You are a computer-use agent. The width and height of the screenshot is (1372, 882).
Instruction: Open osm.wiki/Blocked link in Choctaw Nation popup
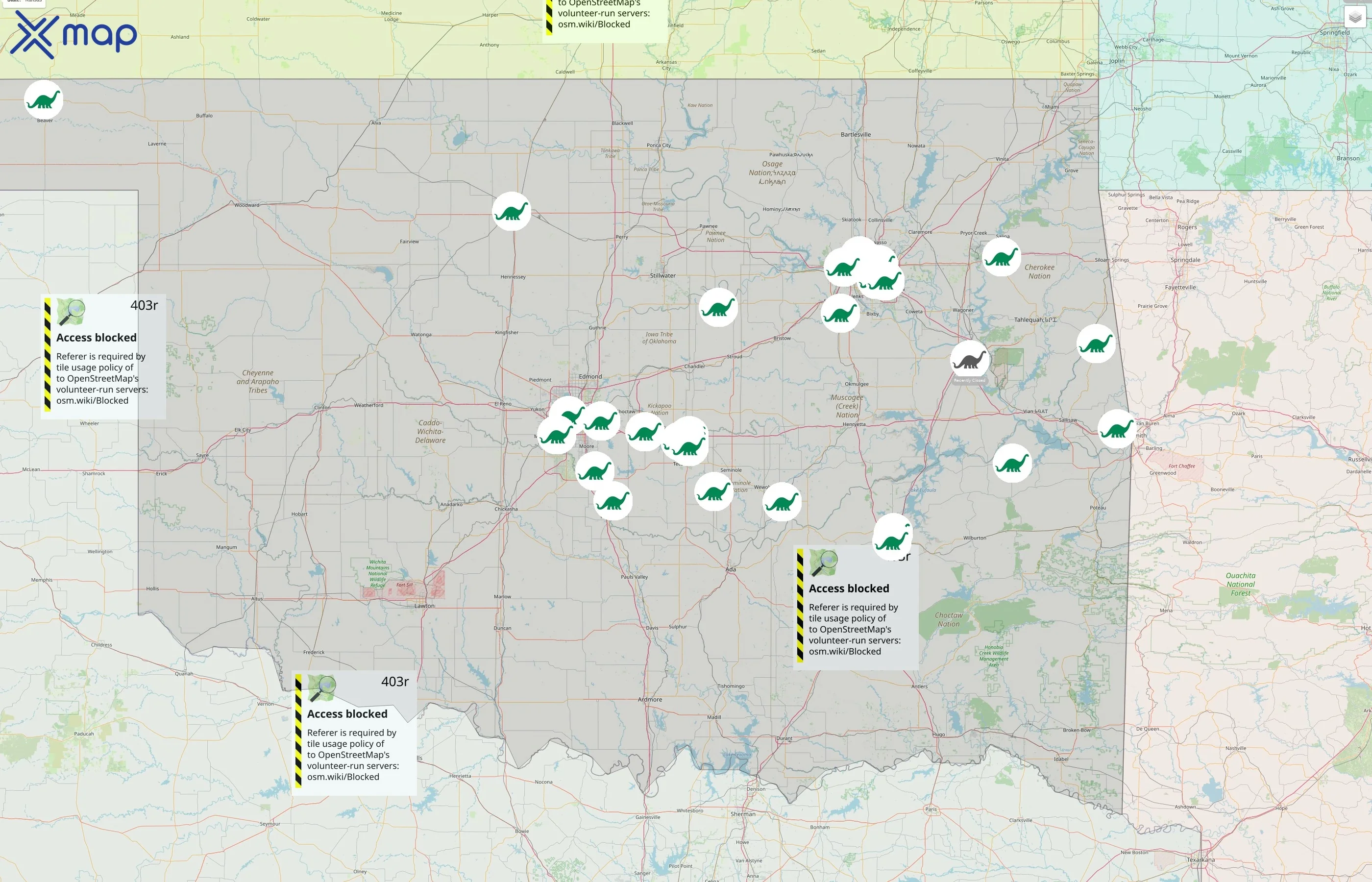coord(846,651)
